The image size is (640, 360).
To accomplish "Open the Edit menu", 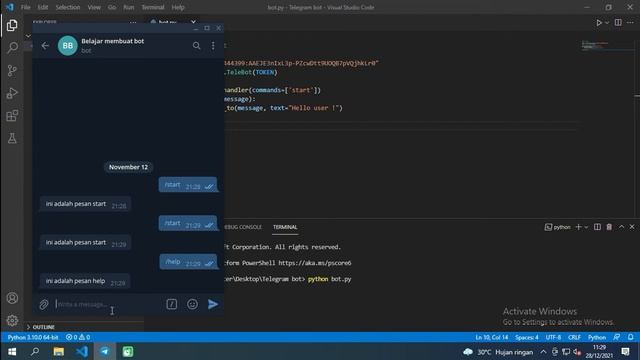I will pos(42,7).
